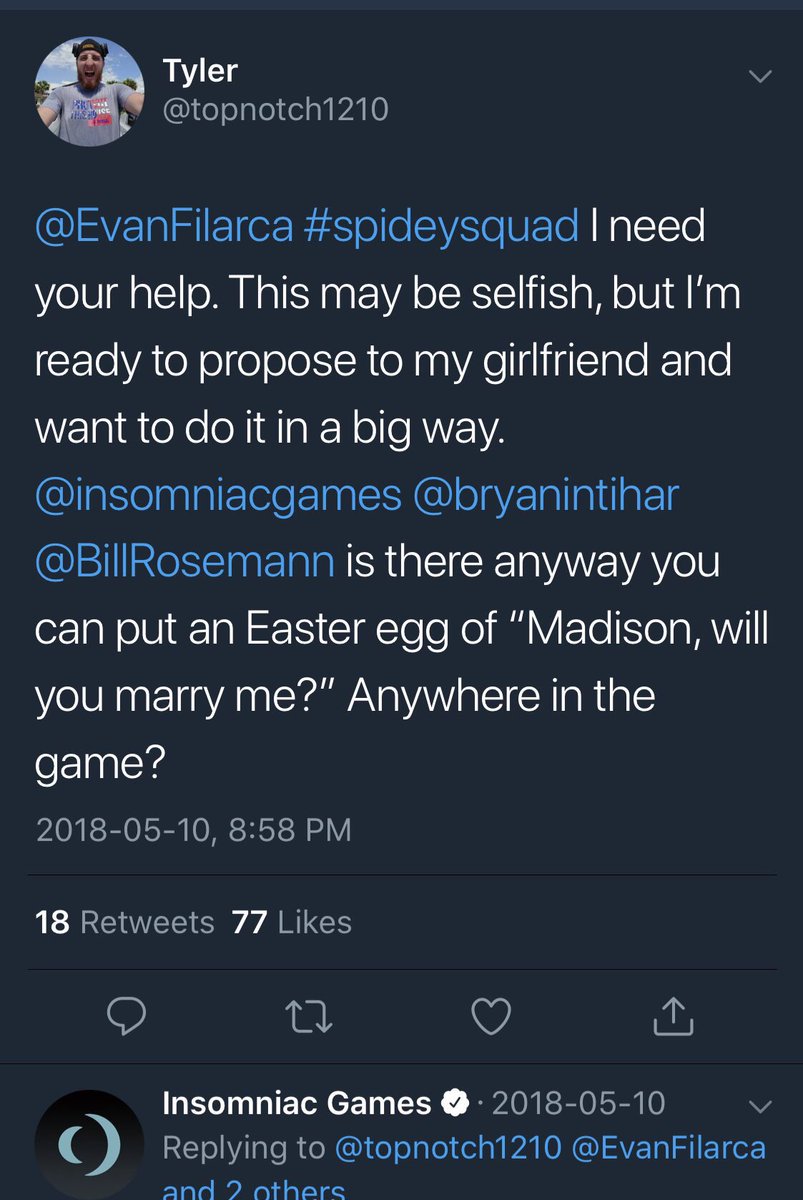The height and width of the screenshot is (1200, 803).
Task: Open the @topnotch1210 handle under Tyler
Action: pos(275,109)
